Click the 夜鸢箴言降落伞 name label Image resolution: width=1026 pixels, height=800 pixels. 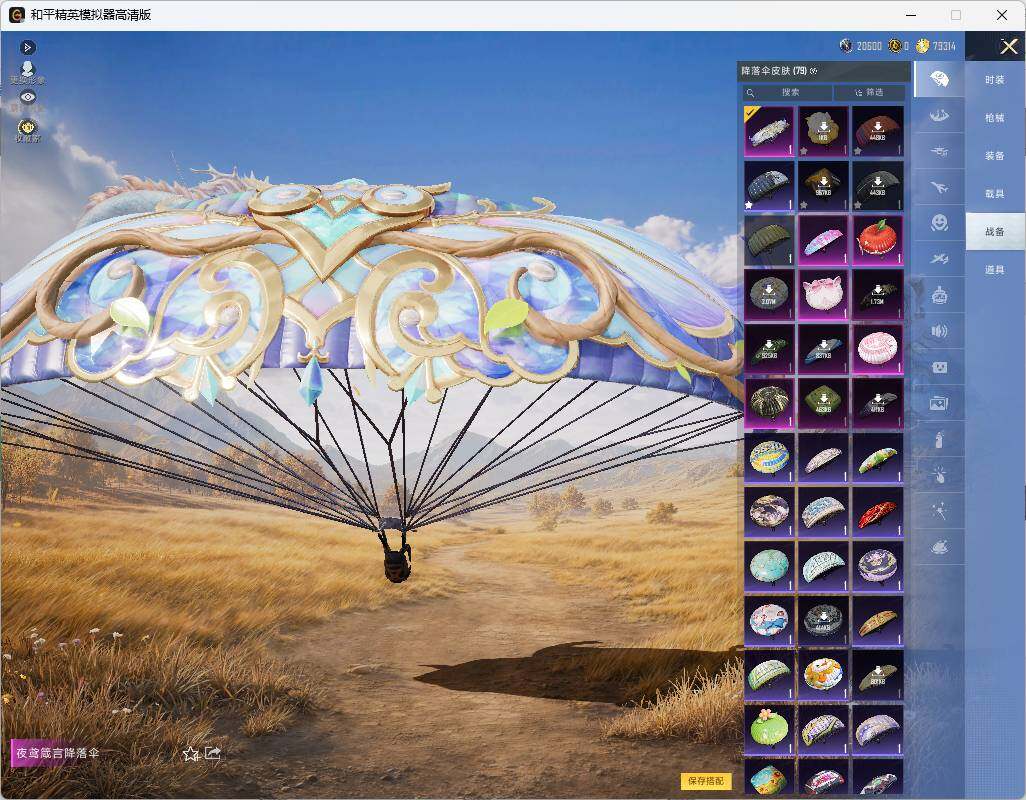click(58, 753)
